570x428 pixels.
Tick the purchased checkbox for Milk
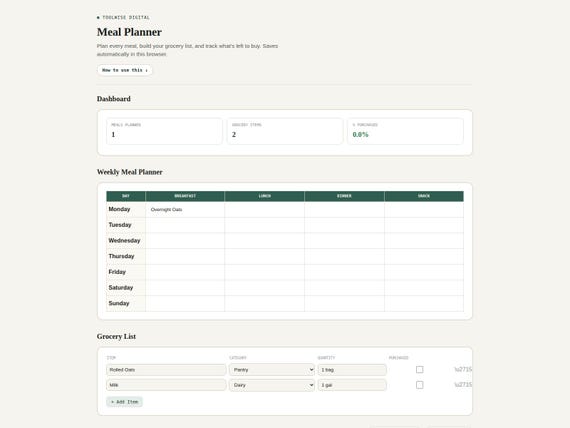coord(420,385)
